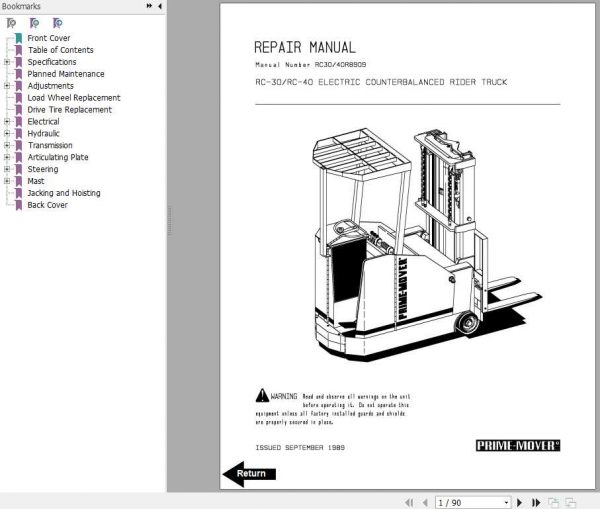Select the Electrical bookmark
This screenshot has width=600, height=509.
click(43, 121)
